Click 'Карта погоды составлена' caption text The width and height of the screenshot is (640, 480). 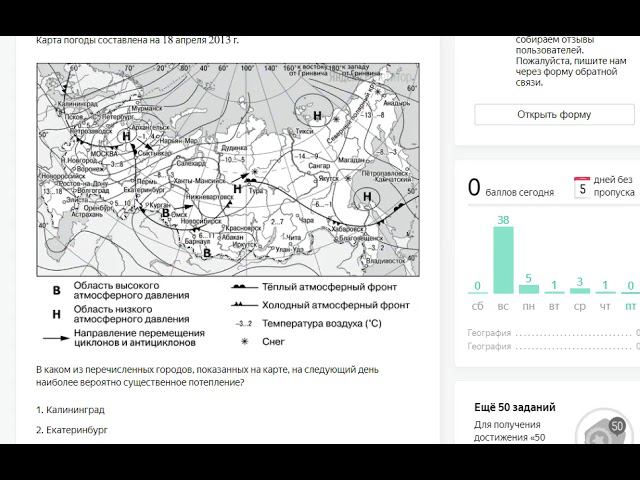[x=137, y=40]
